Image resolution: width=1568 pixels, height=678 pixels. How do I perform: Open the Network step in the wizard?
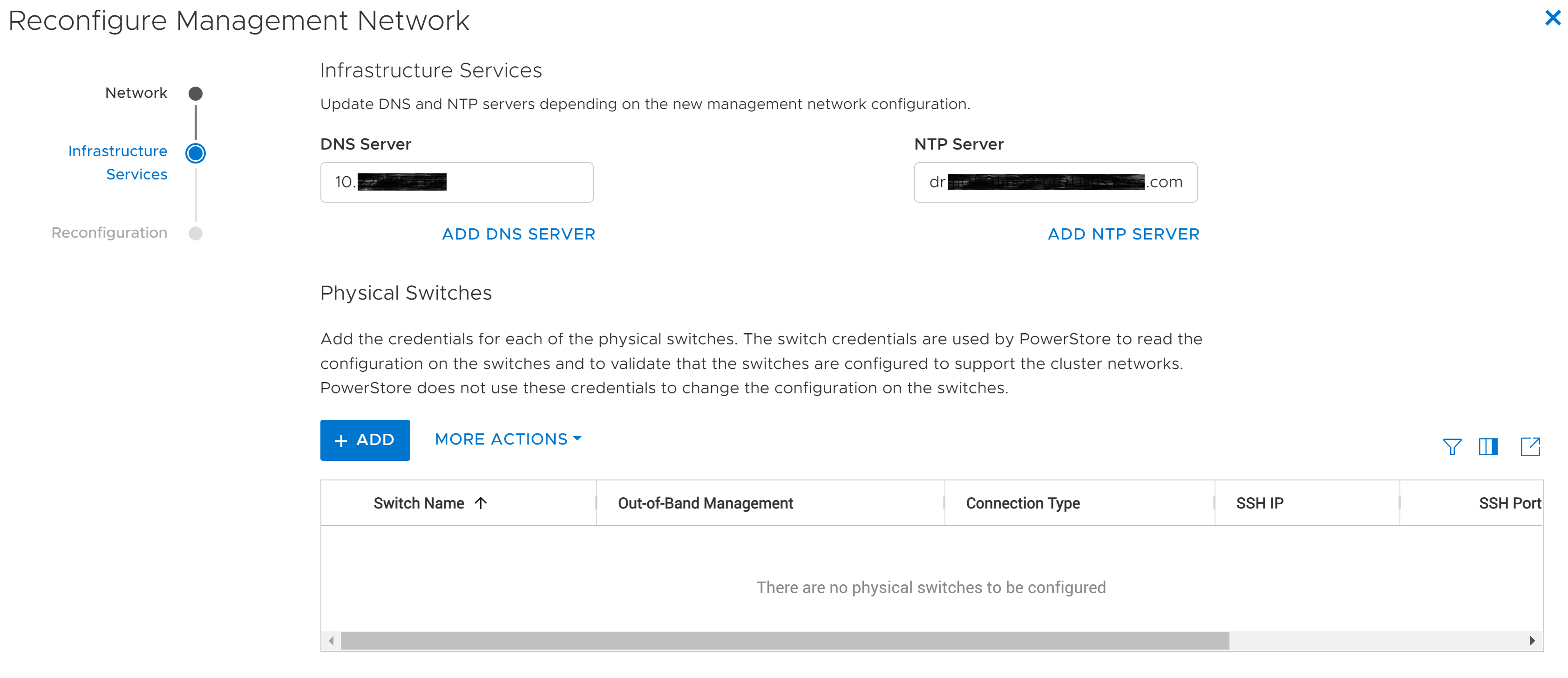click(x=195, y=93)
